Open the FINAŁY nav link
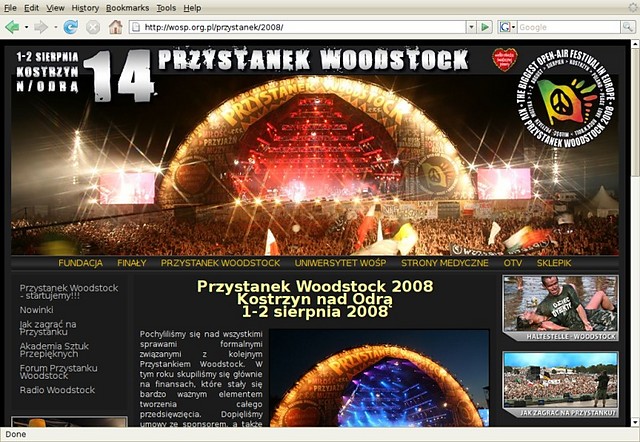 [131, 263]
